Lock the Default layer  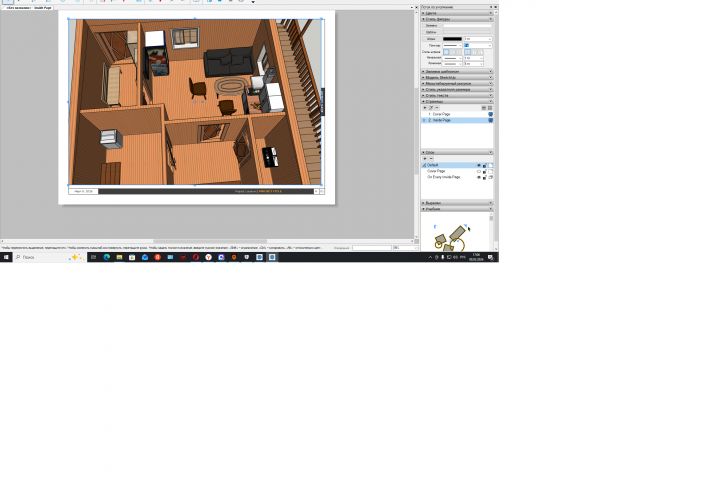coord(484,165)
